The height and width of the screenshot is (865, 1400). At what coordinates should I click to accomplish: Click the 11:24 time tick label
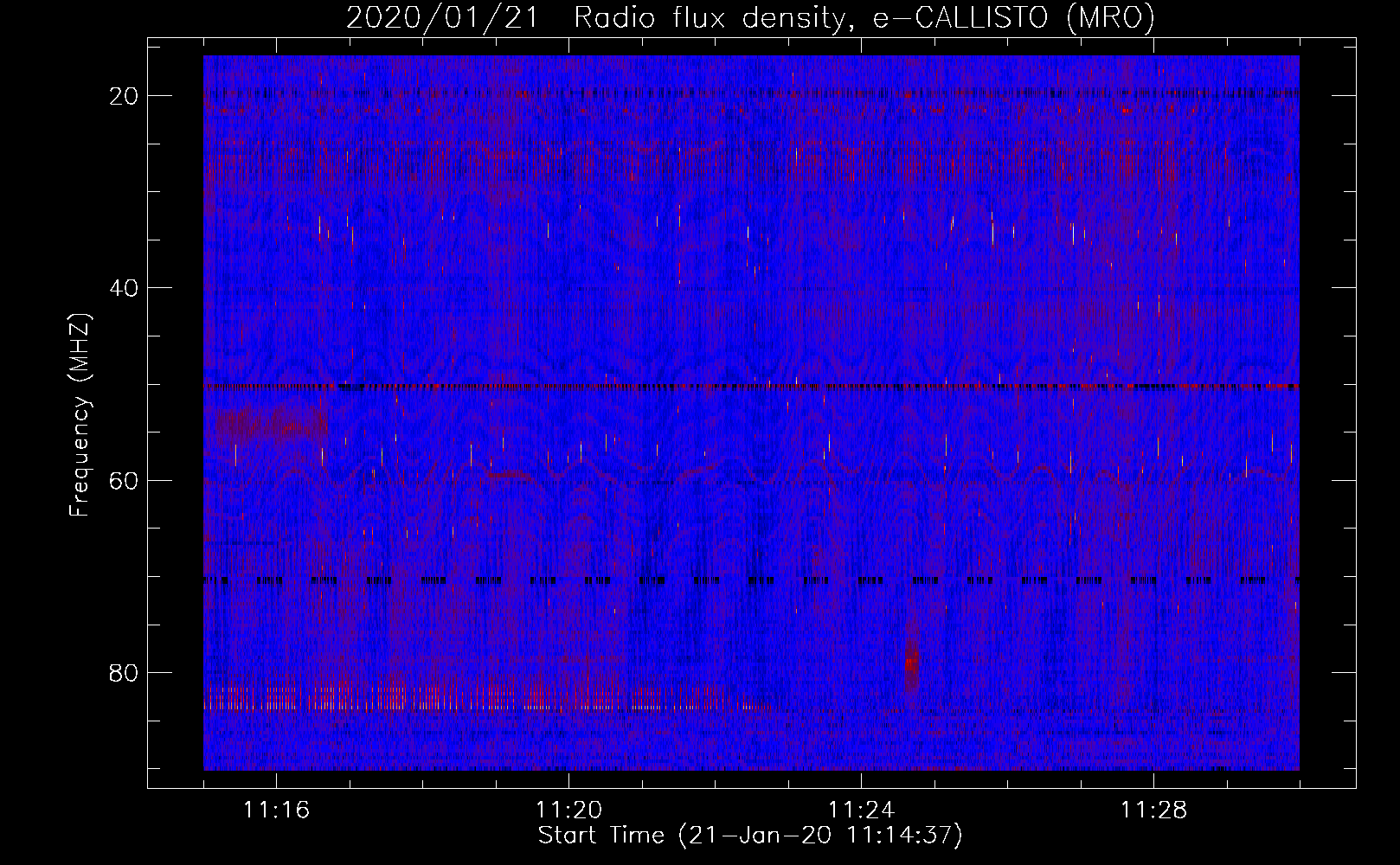pyautogui.click(x=861, y=811)
